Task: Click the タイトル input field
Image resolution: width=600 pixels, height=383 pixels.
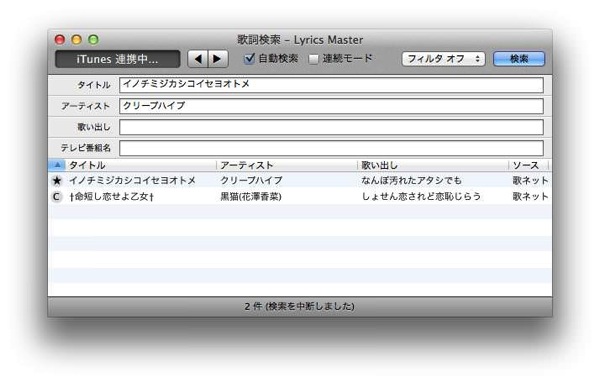Action: point(331,85)
